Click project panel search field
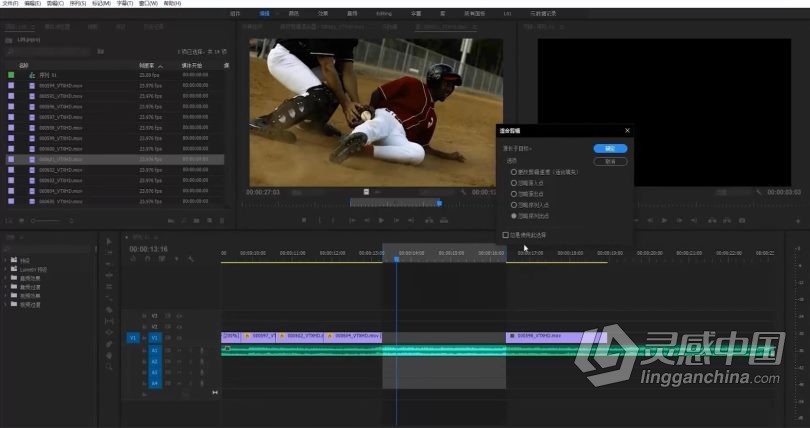Screen dimensions: 810x428 pos(49,52)
